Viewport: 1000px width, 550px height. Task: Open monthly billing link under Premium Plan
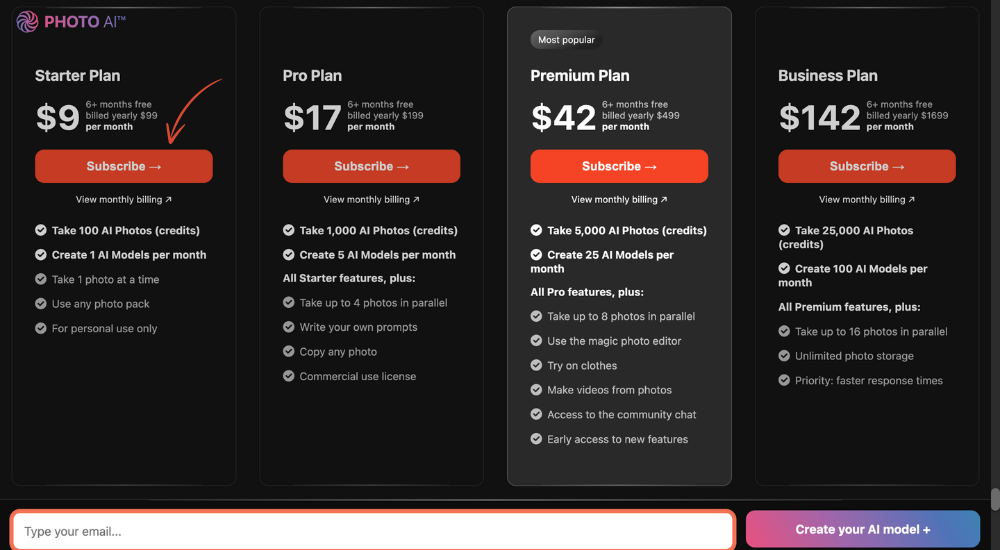click(x=619, y=200)
